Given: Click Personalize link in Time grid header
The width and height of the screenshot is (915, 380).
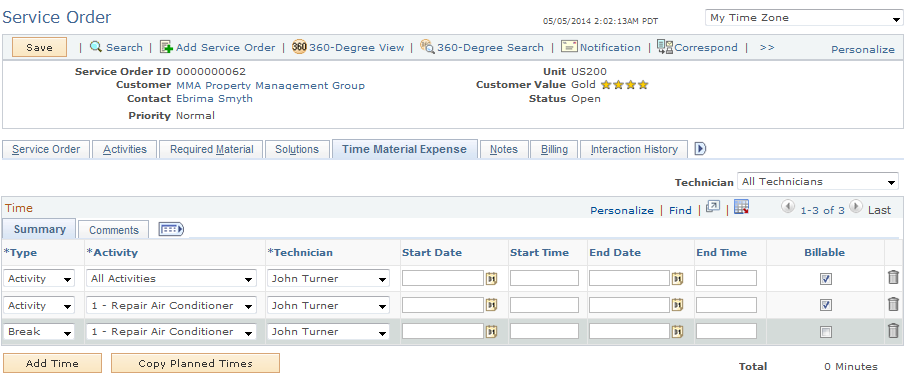Looking at the screenshot, I should pyautogui.click(x=622, y=210).
